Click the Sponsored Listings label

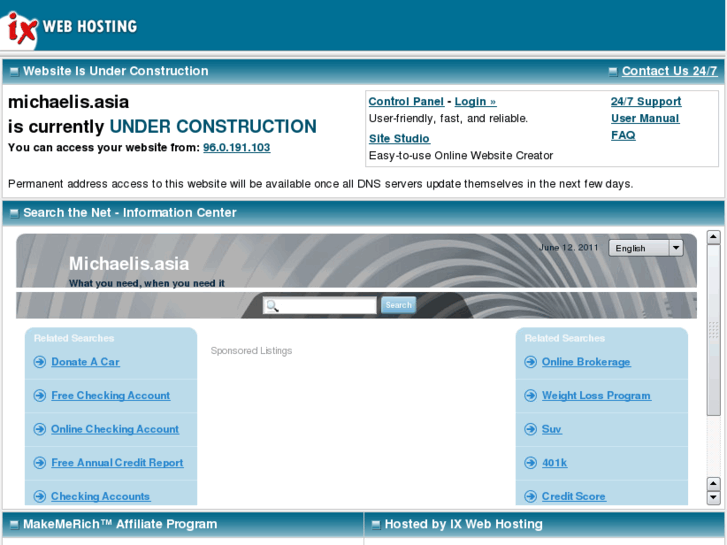coord(251,351)
